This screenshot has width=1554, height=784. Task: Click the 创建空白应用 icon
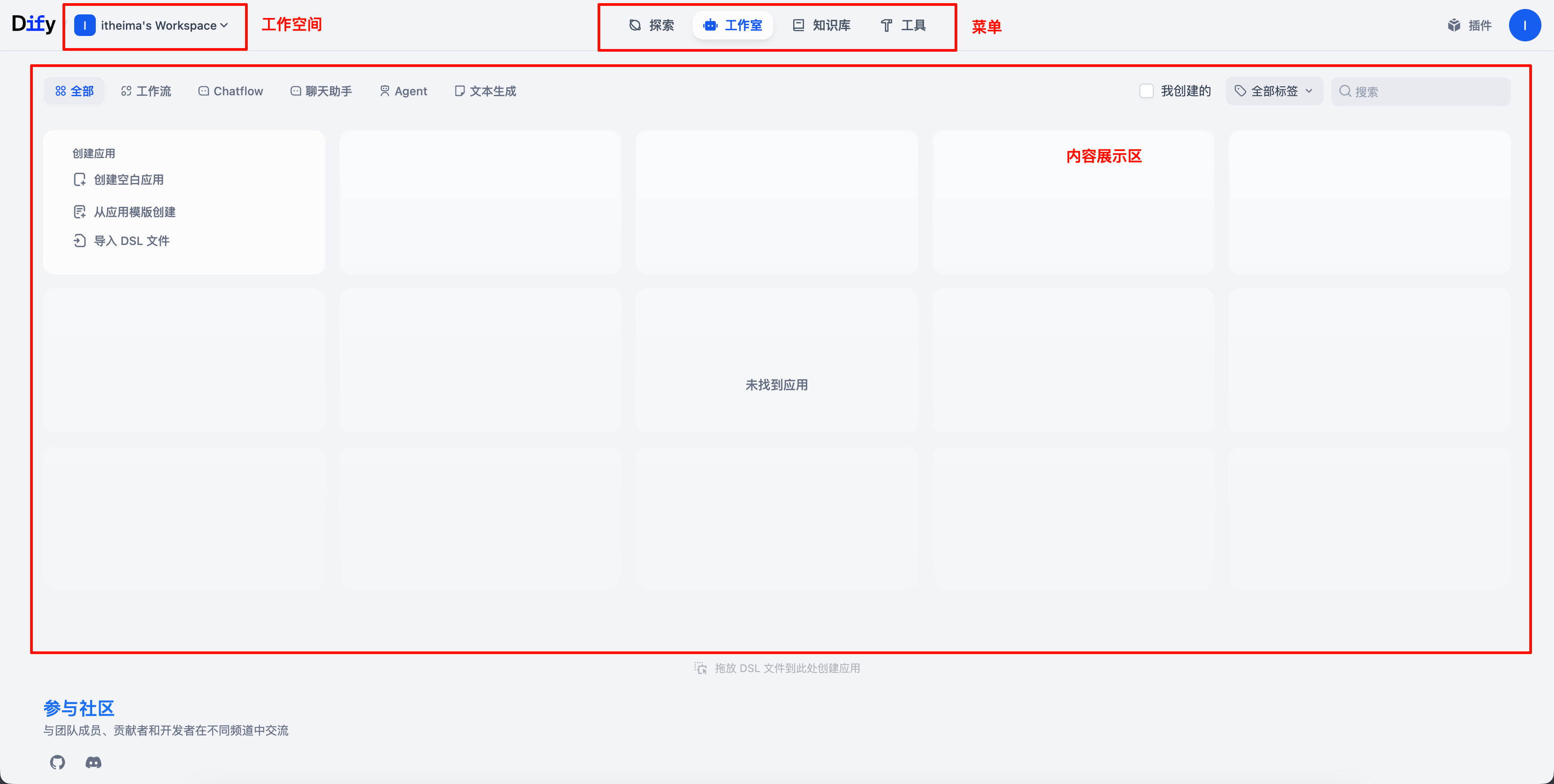tap(80, 180)
